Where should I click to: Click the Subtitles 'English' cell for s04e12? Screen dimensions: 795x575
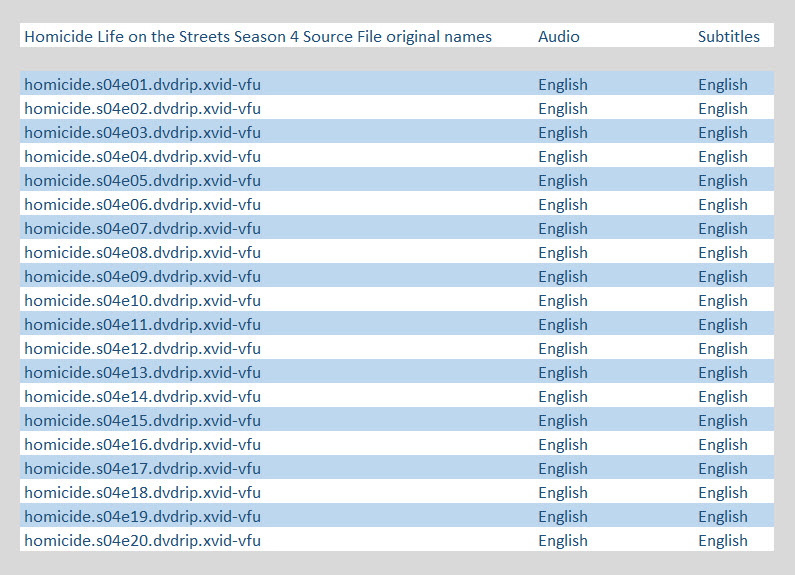[722, 348]
